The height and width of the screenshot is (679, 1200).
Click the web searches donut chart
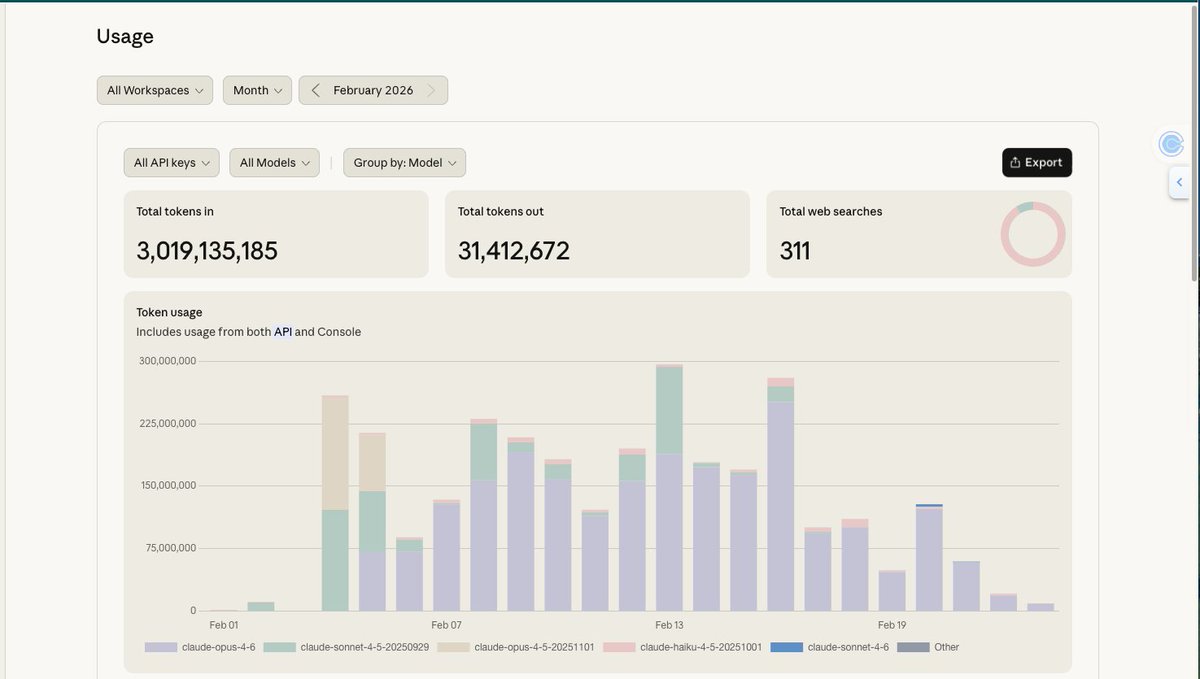coord(1033,234)
